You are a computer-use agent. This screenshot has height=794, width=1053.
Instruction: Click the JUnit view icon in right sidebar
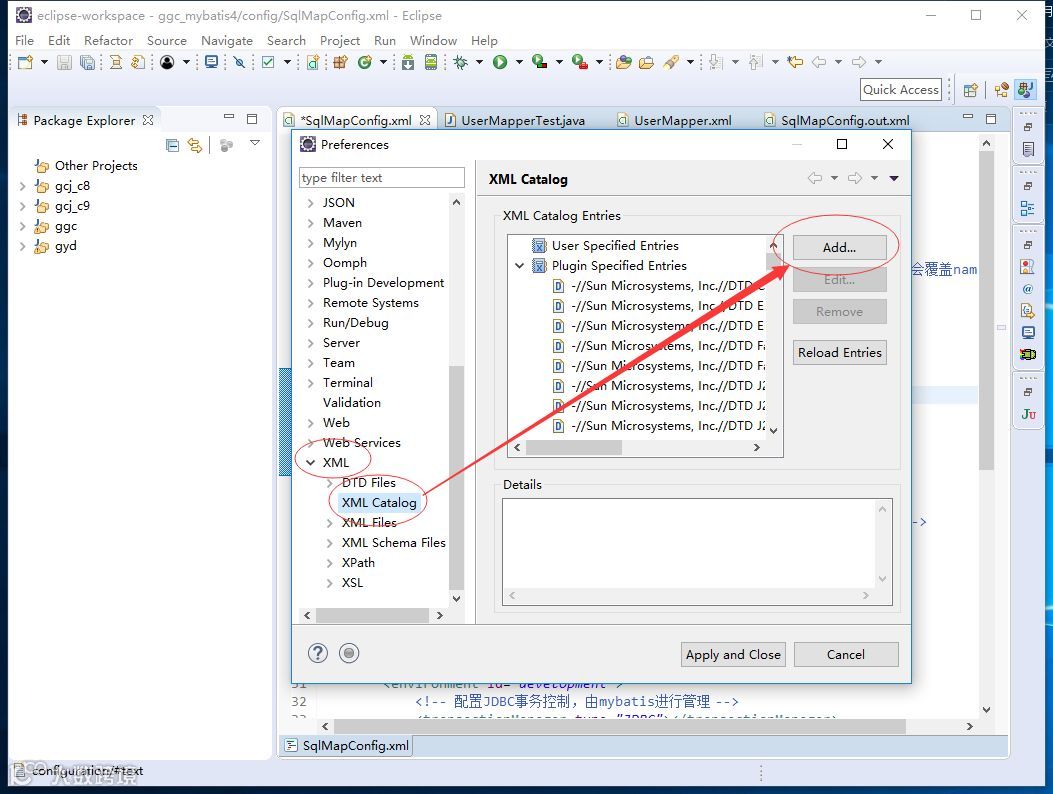[1028, 414]
